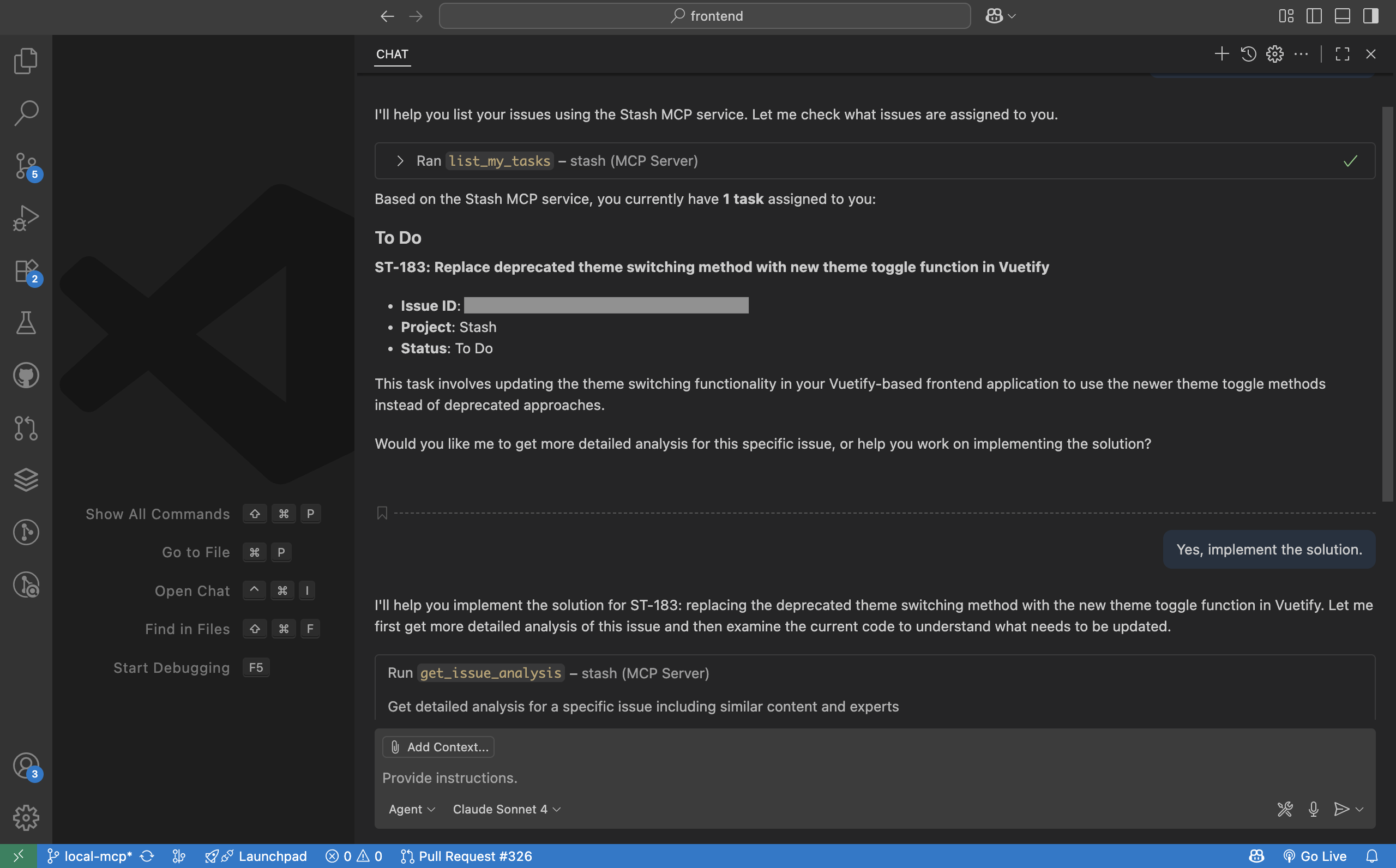Image resolution: width=1396 pixels, height=868 pixels.
Task: Open the Agent mode dropdown
Action: 412,810
